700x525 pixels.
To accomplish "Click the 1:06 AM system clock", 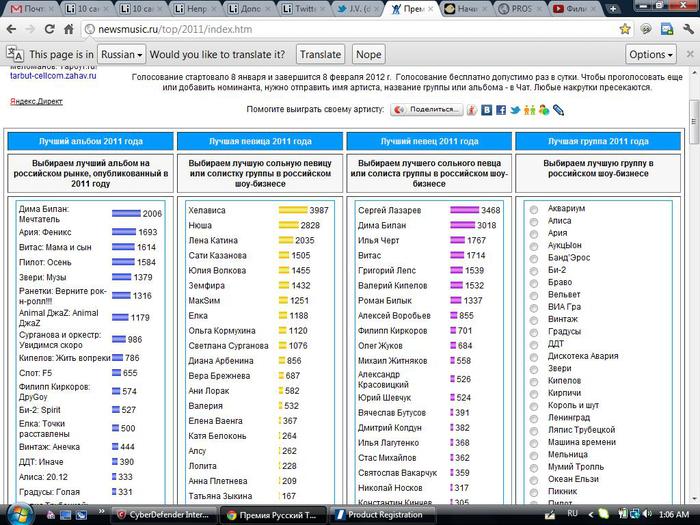I will click(674, 514).
